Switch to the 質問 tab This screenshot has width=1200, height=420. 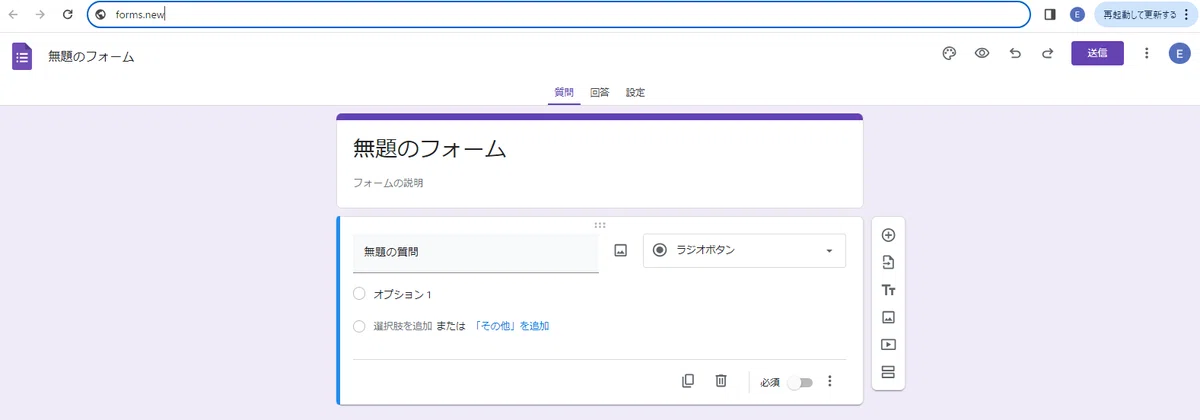click(564, 92)
